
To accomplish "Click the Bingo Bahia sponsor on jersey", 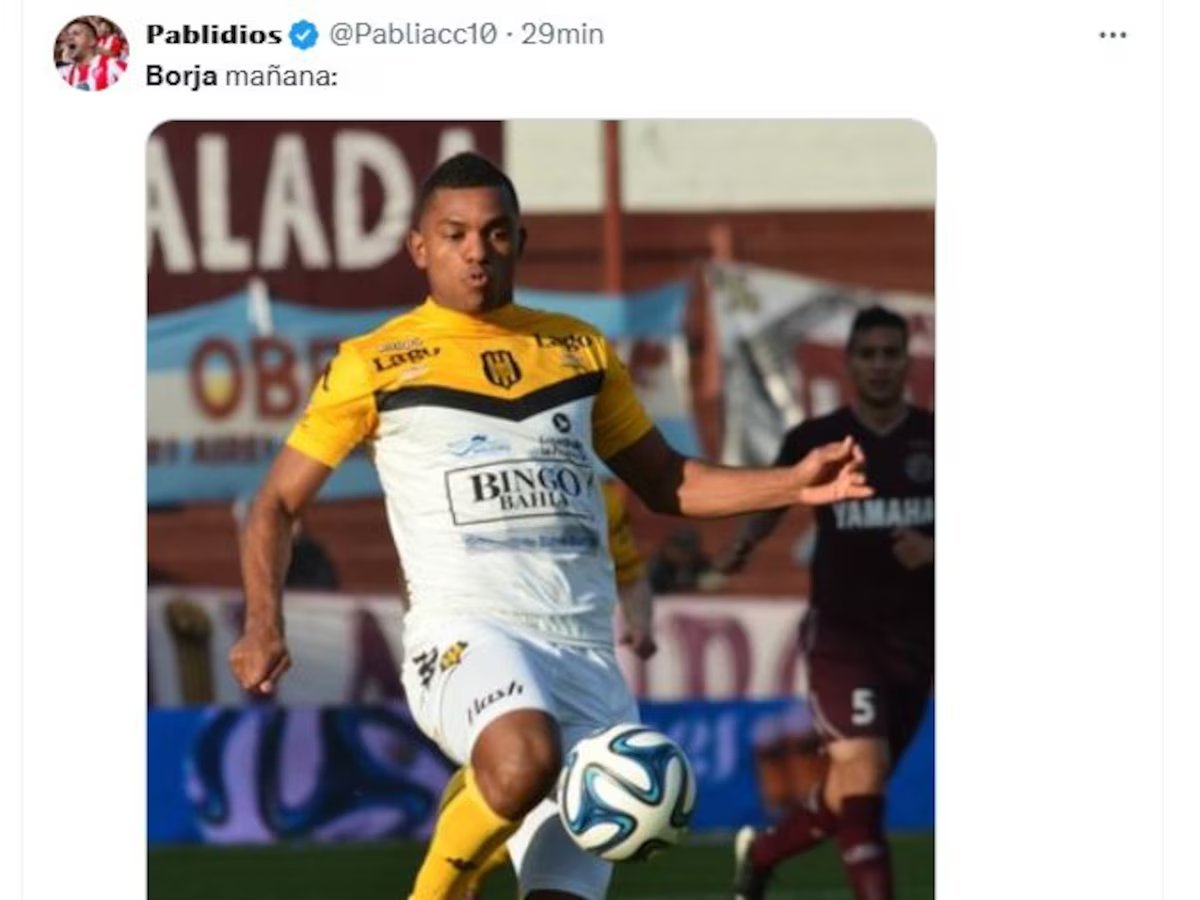I will [x=518, y=491].
